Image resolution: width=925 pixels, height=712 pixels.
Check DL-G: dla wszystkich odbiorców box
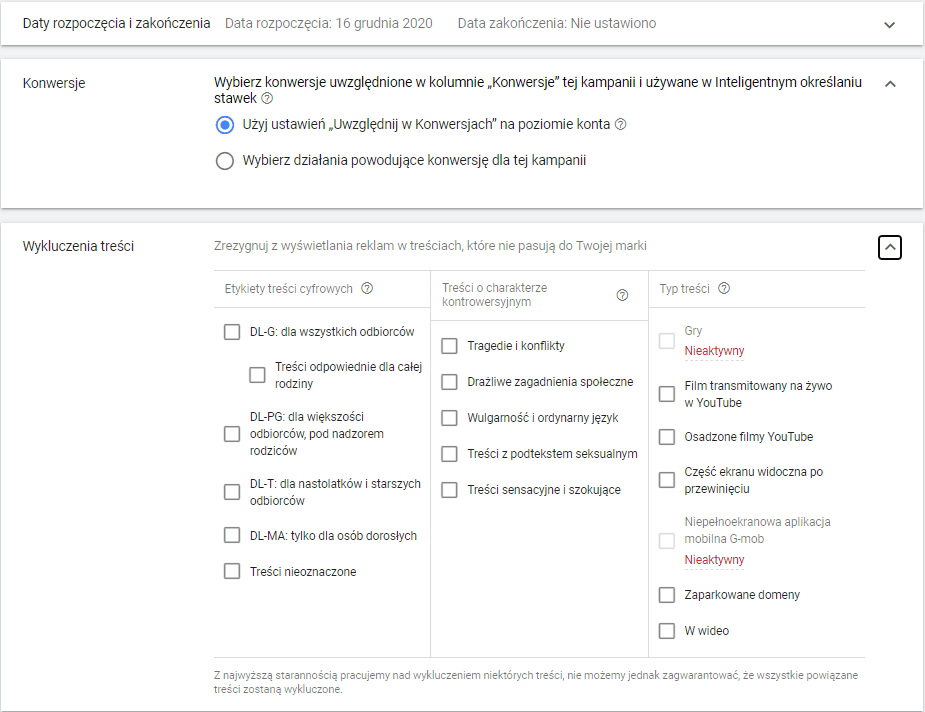tap(232, 332)
